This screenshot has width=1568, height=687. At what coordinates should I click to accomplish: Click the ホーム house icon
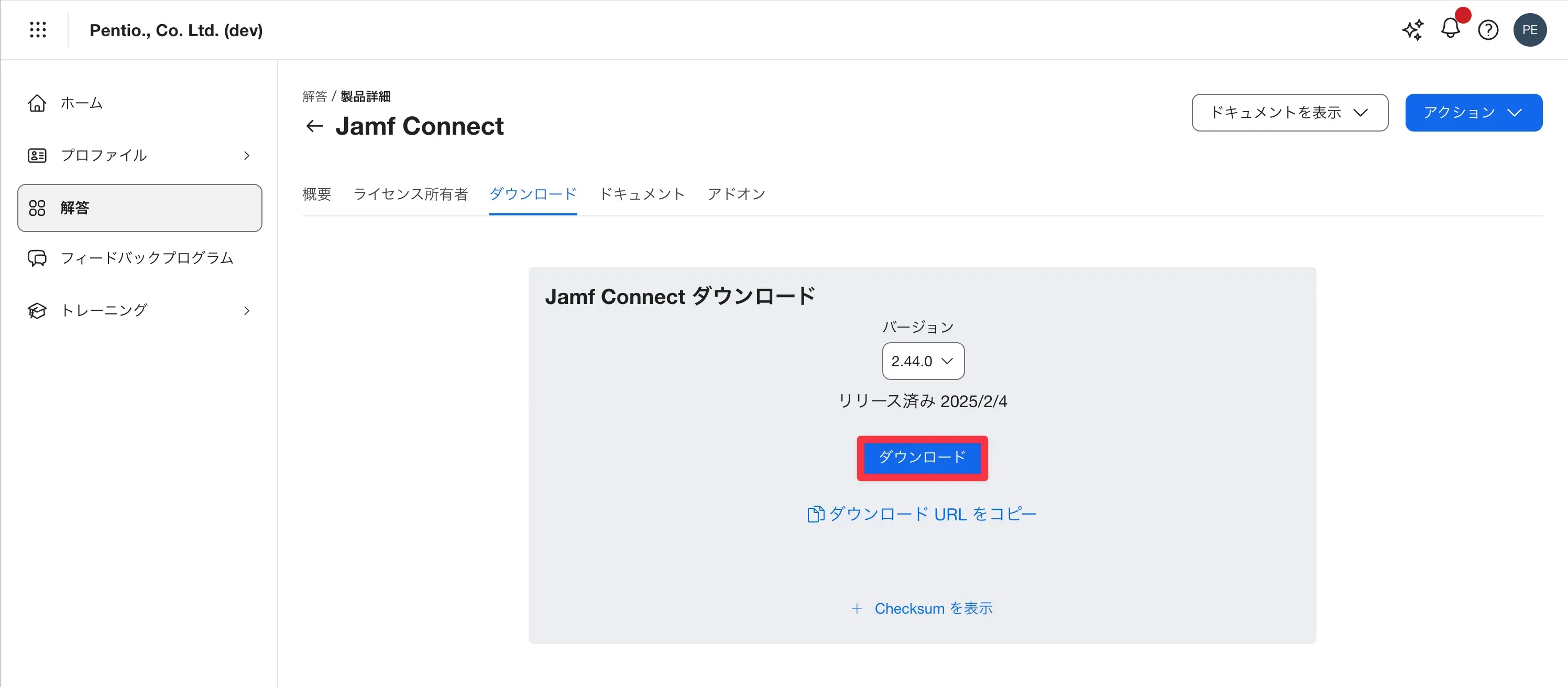point(37,104)
